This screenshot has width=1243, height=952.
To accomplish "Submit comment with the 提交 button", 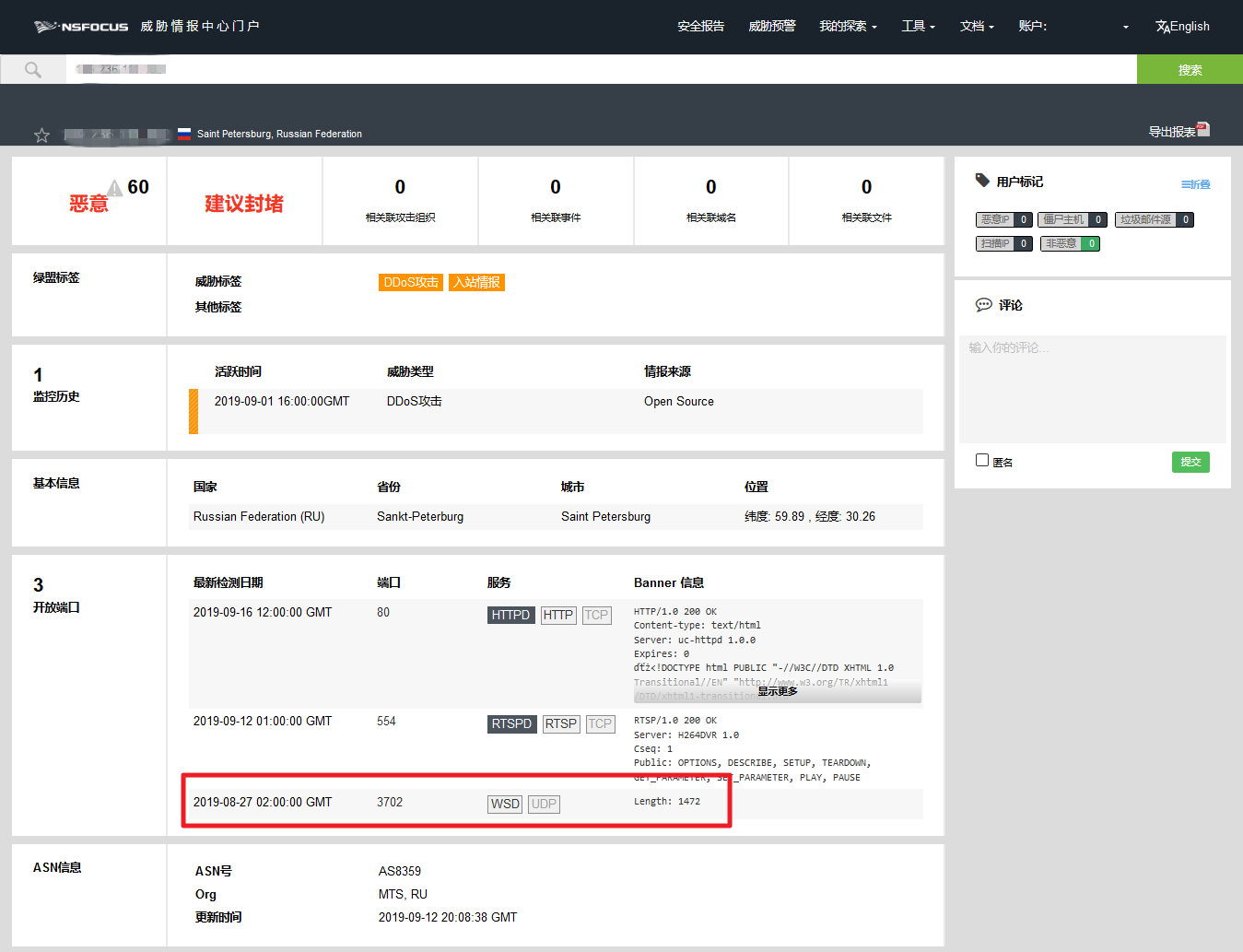I will [1190, 462].
